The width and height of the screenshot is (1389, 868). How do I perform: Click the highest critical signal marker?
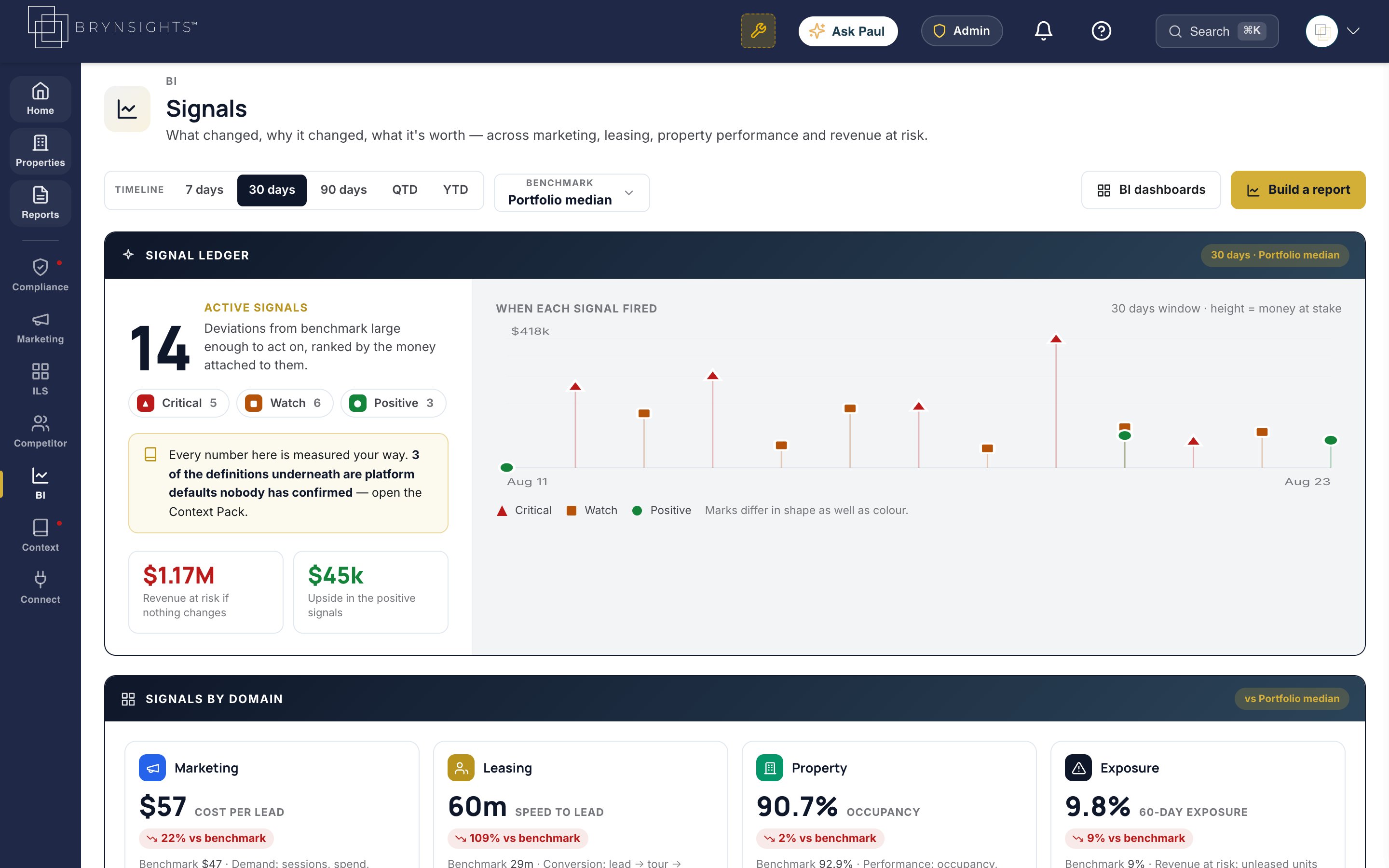pyautogui.click(x=1056, y=339)
